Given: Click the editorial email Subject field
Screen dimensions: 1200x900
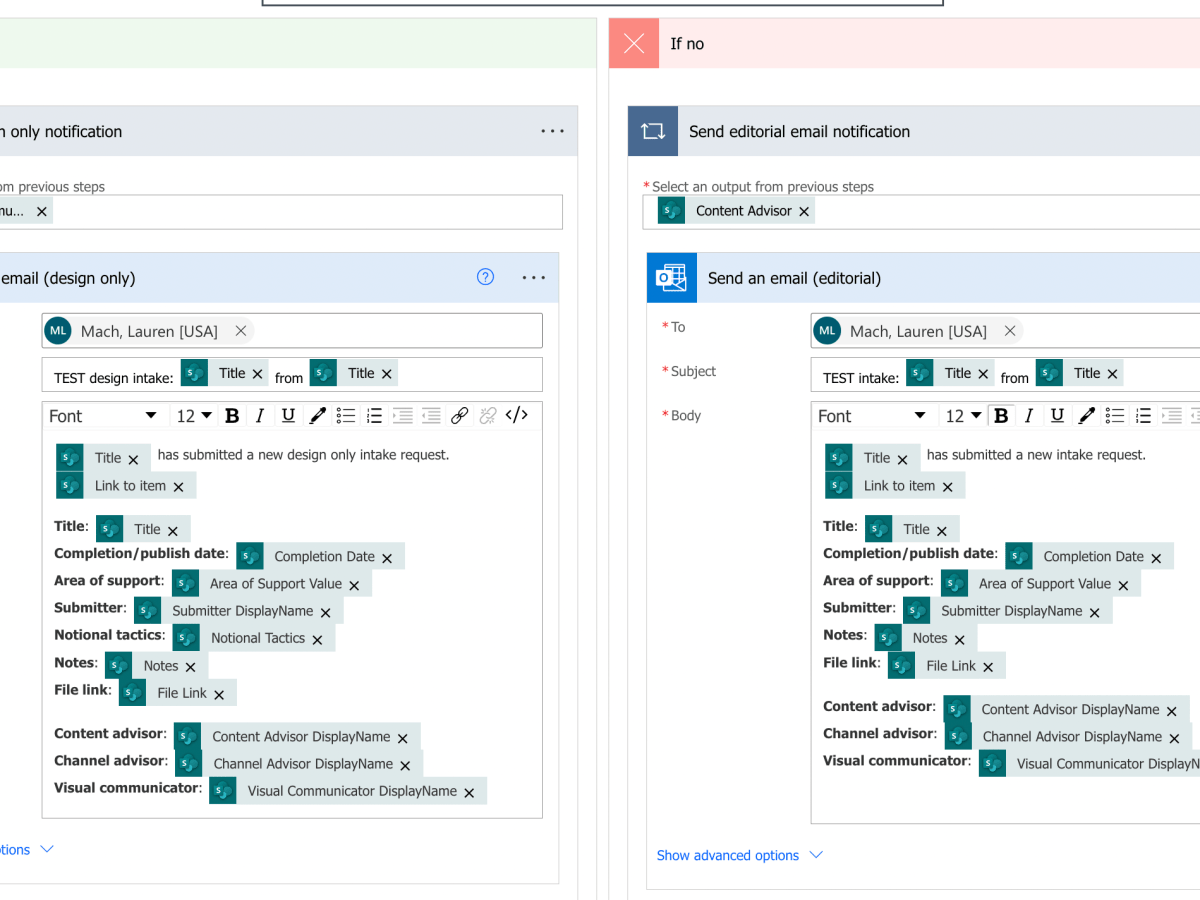Looking at the screenshot, I should pyautogui.click(x=1160, y=374).
